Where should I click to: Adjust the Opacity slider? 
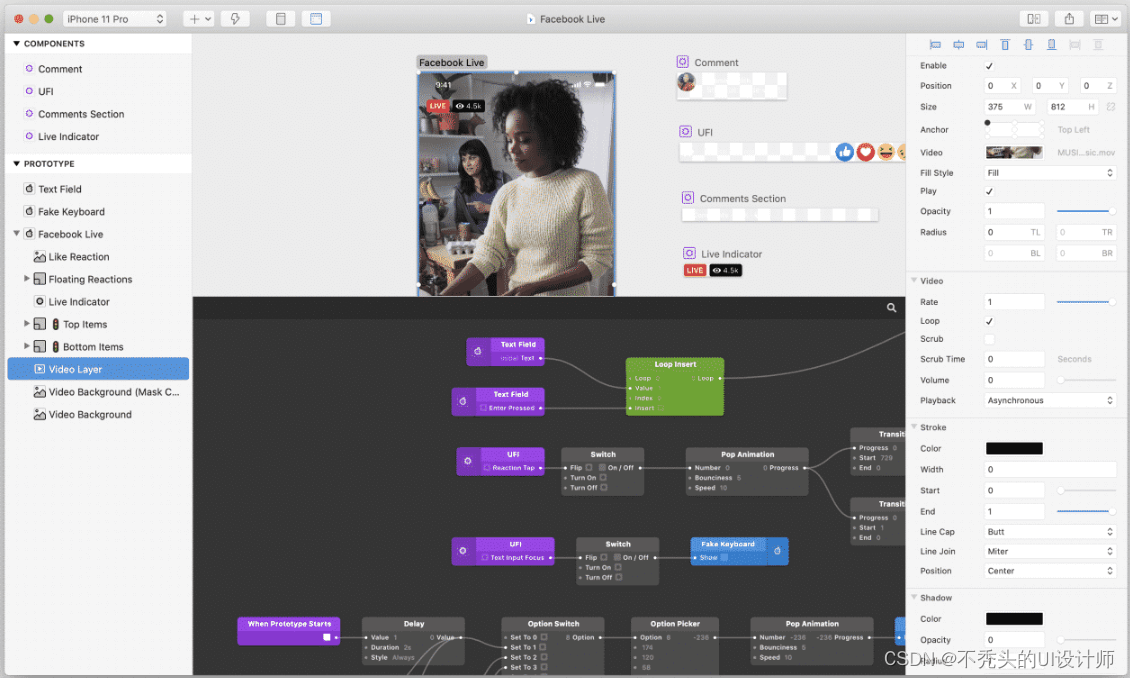(1086, 211)
